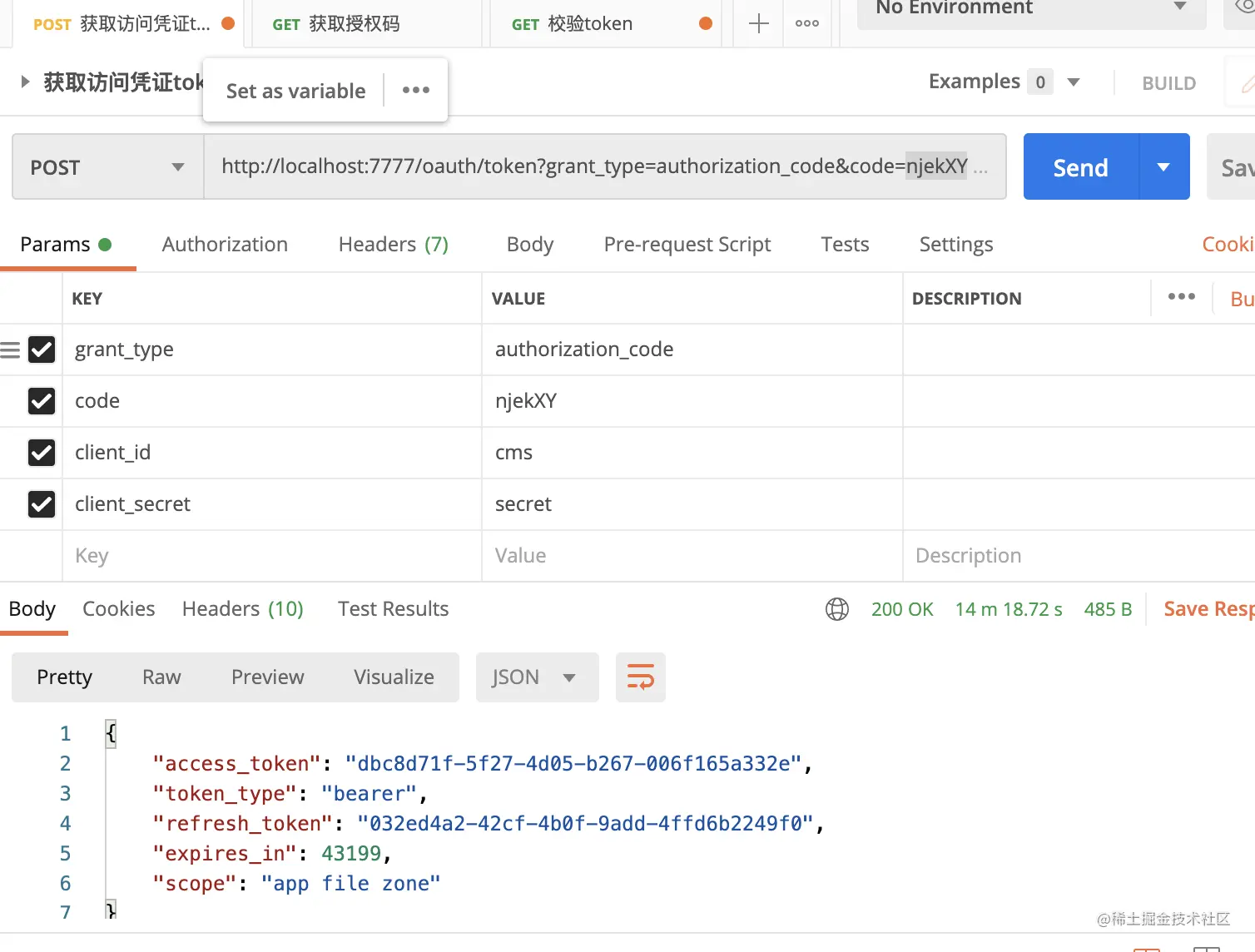This screenshot has height=952, width=1255.
Task: Expand the Send button dropdown arrow
Action: tap(1163, 166)
